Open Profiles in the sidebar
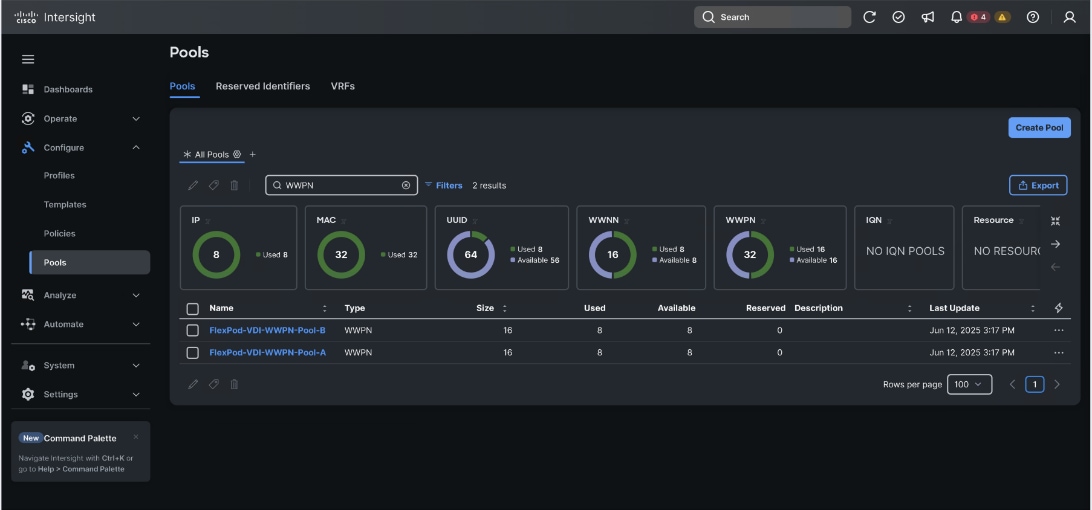This screenshot has height=510, width=1092. [59, 176]
